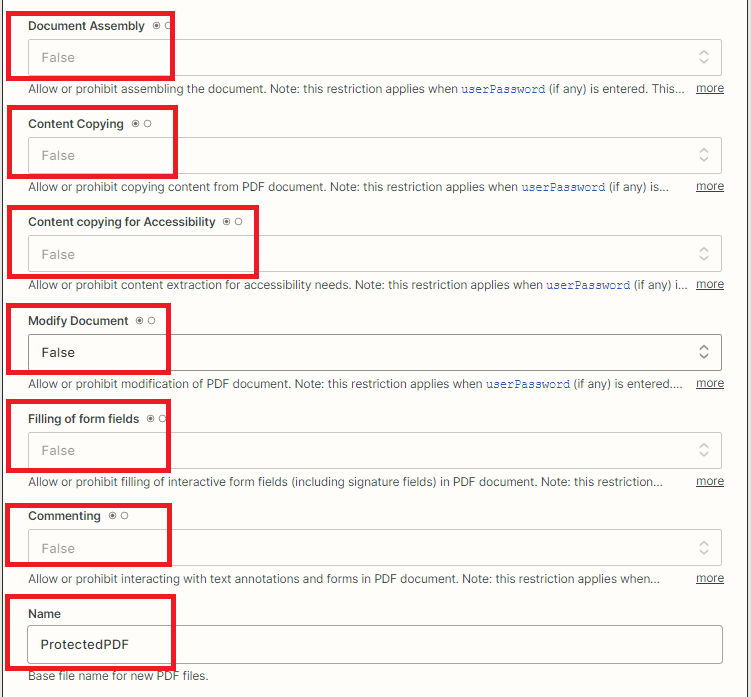Click 'more' link under Filling of form fields
Viewport: 751px width, 697px height.
(710, 481)
